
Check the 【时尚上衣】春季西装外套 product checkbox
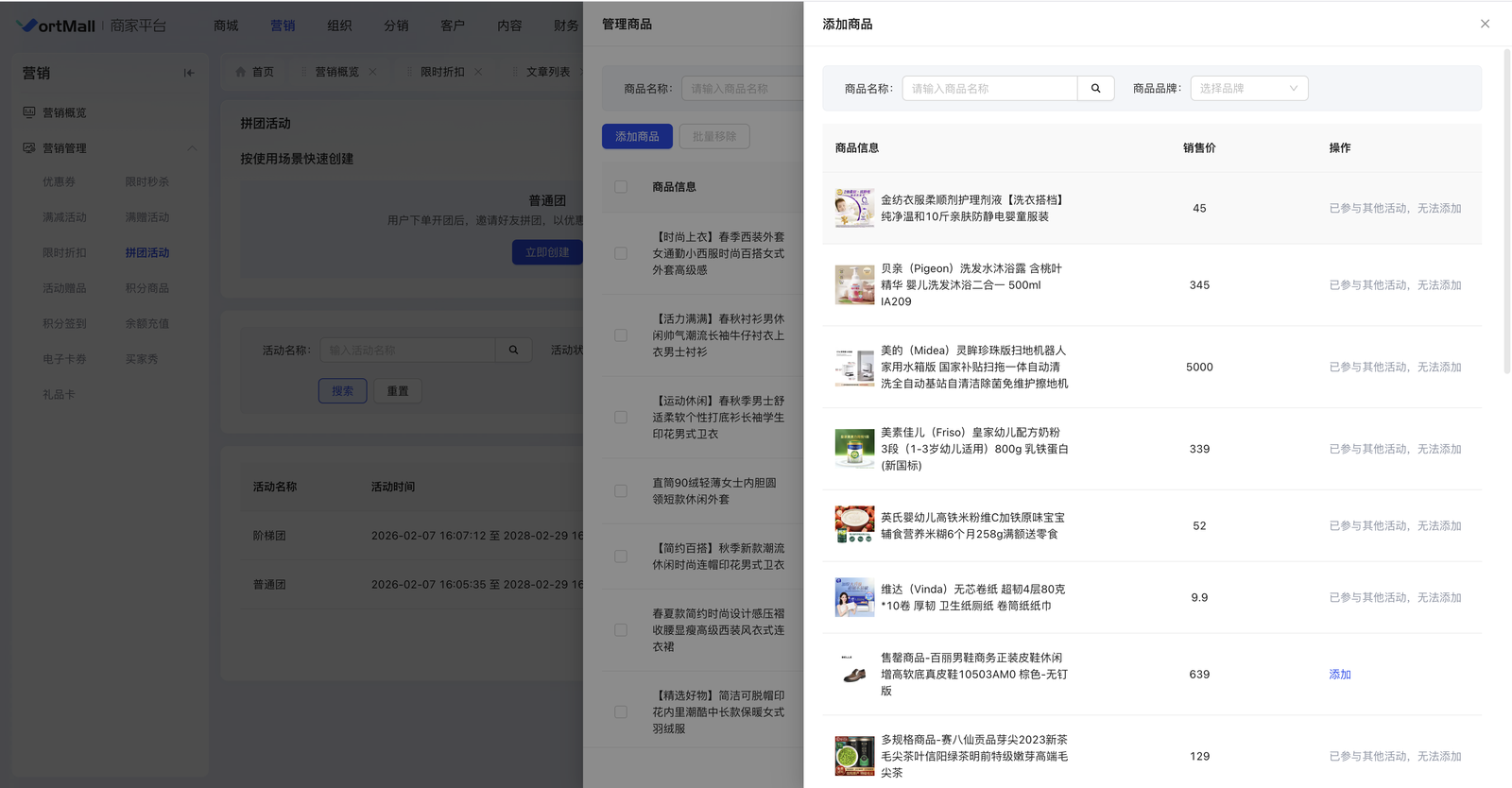621,253
